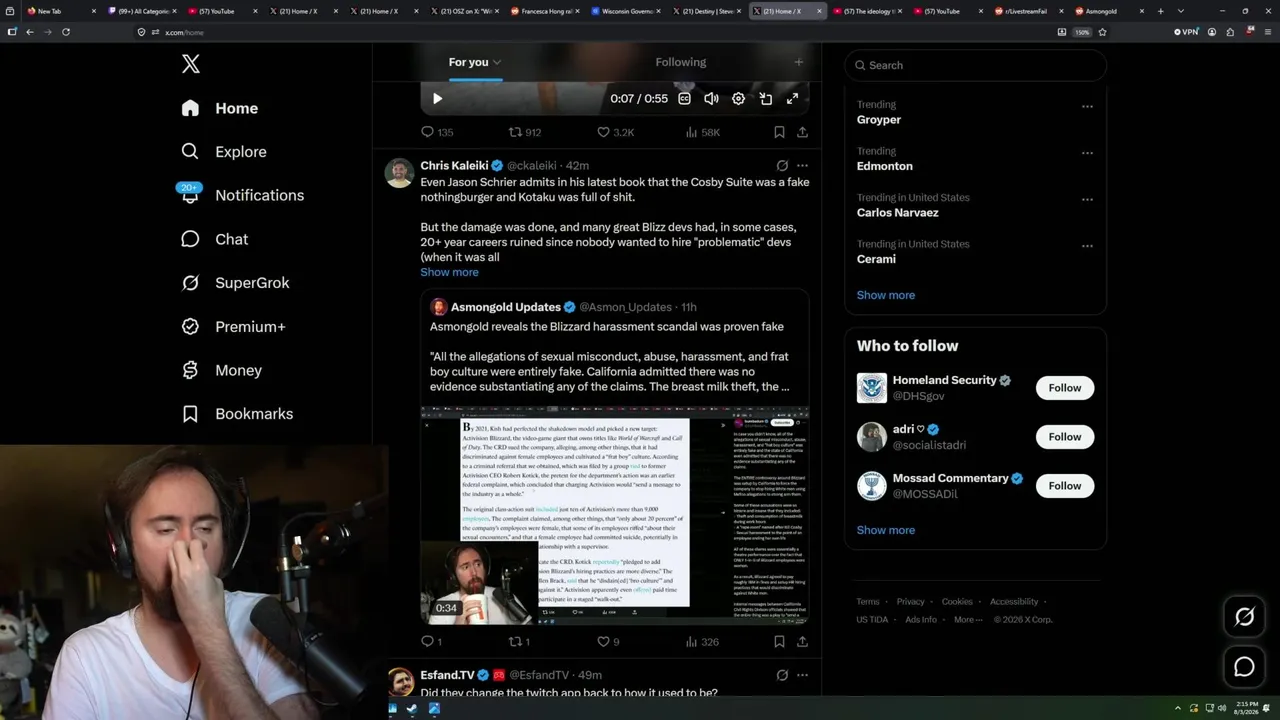This screenshot has height=720, width=1280.
Task: Open Notifications from the sidebar
Action: (x=242, y=195)
